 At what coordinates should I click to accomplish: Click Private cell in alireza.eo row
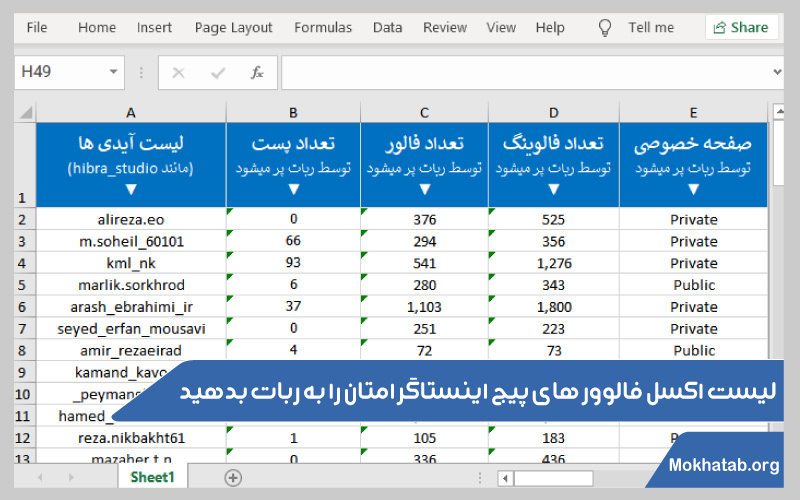693,219
